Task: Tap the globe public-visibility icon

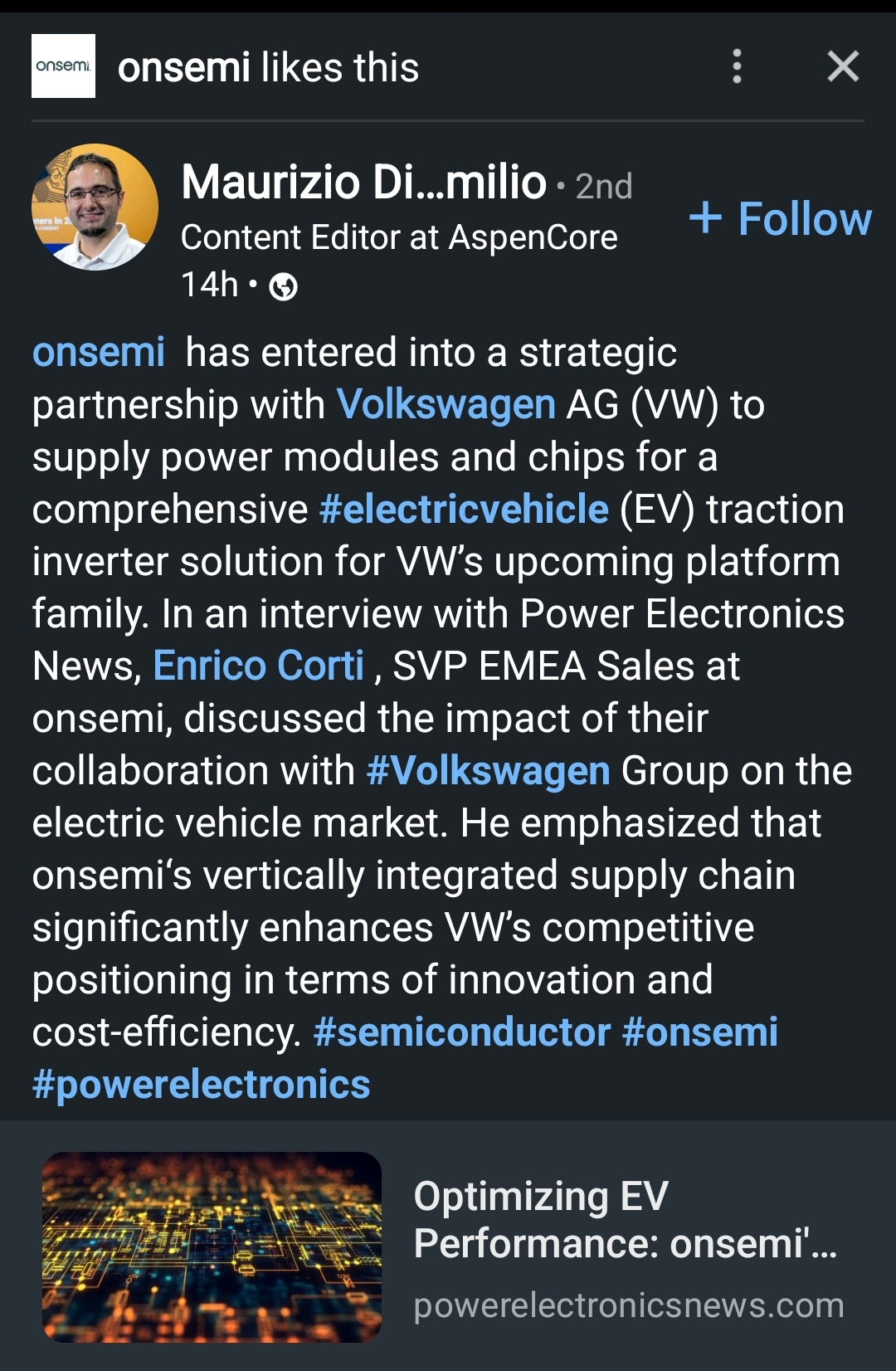Action: click(x=284, y=287)
